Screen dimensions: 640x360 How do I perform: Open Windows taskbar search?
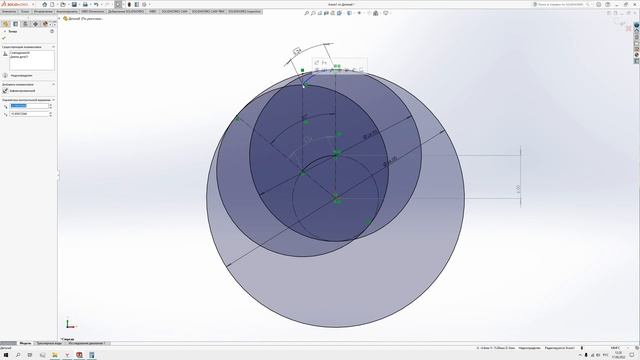click(x=18, y=355)
